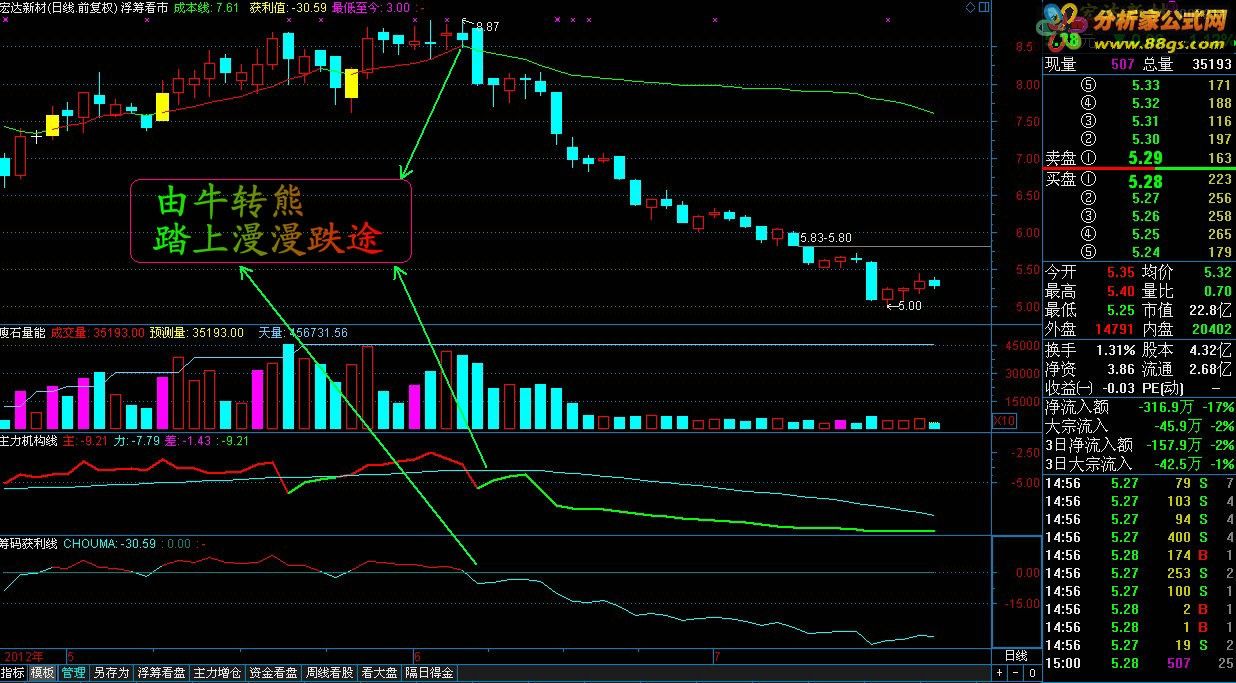The height and width of the screenshot is (683, 1236).
Task: Click the month 6 marker on the date axis
Action: (417, 657)
